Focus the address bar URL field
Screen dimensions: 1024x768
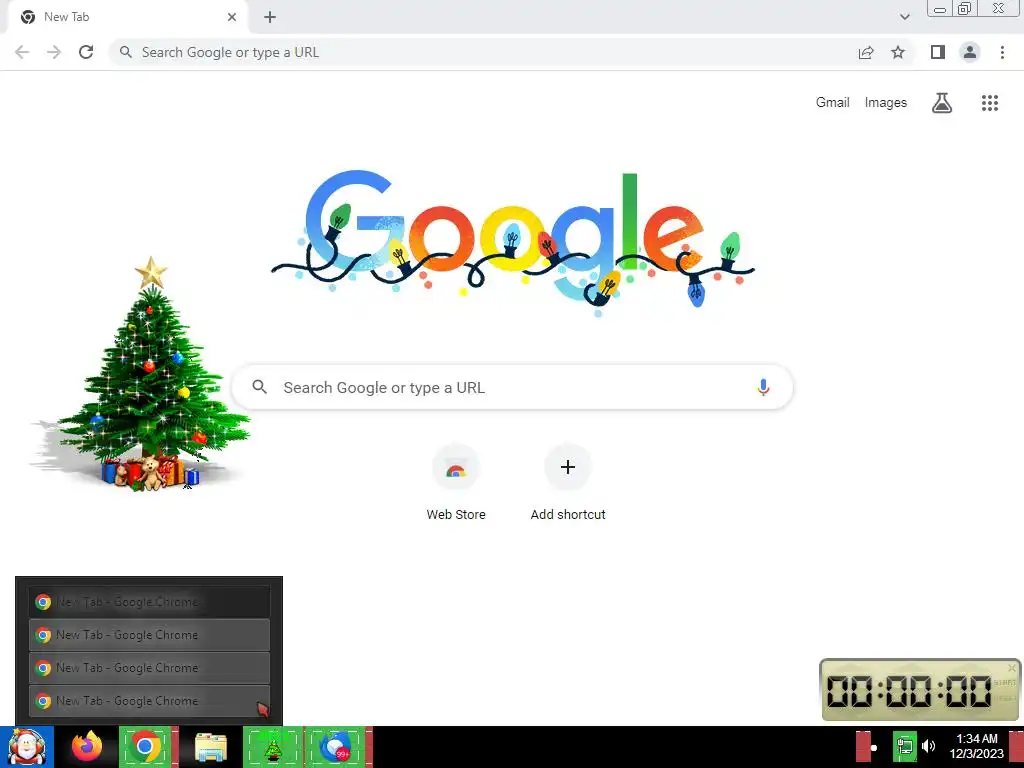pyautogui.click(x=483, y=52)
